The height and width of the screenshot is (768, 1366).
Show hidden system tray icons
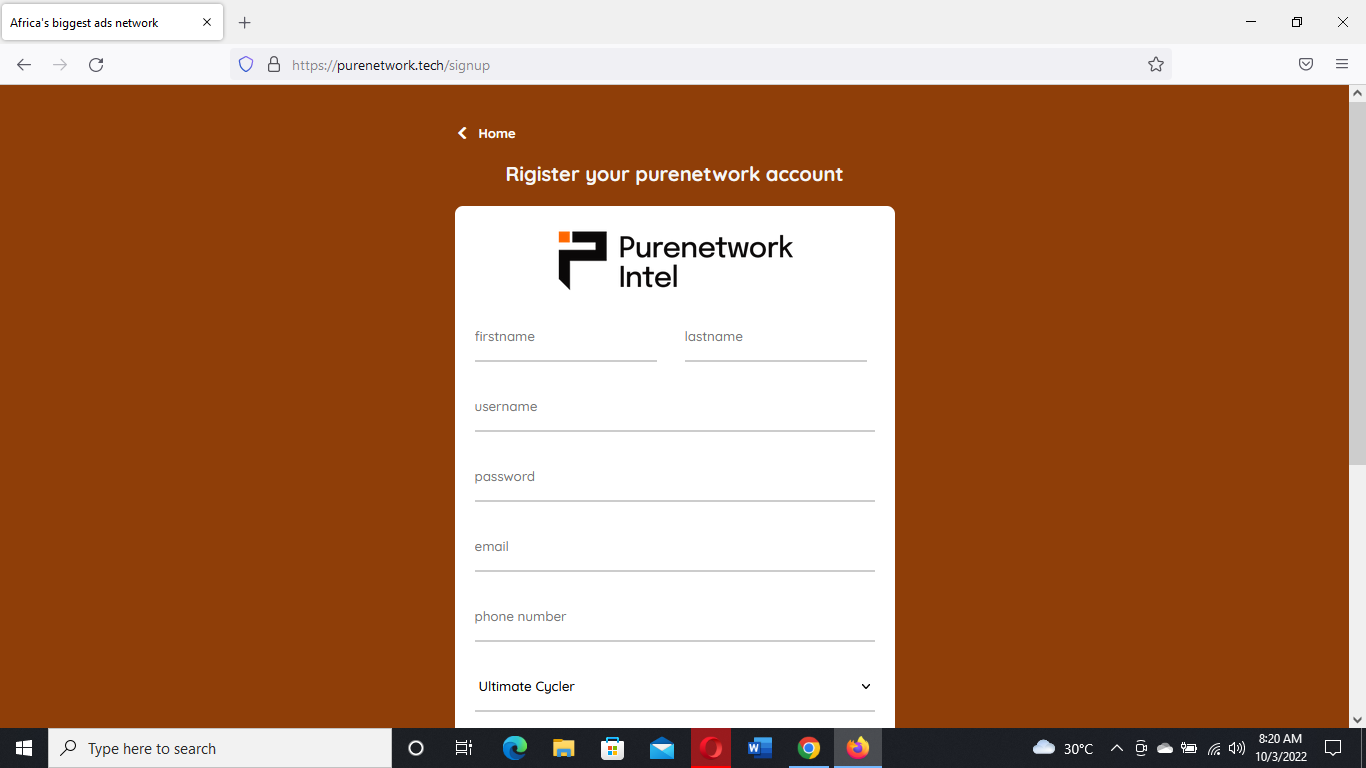click(1117, 748)
